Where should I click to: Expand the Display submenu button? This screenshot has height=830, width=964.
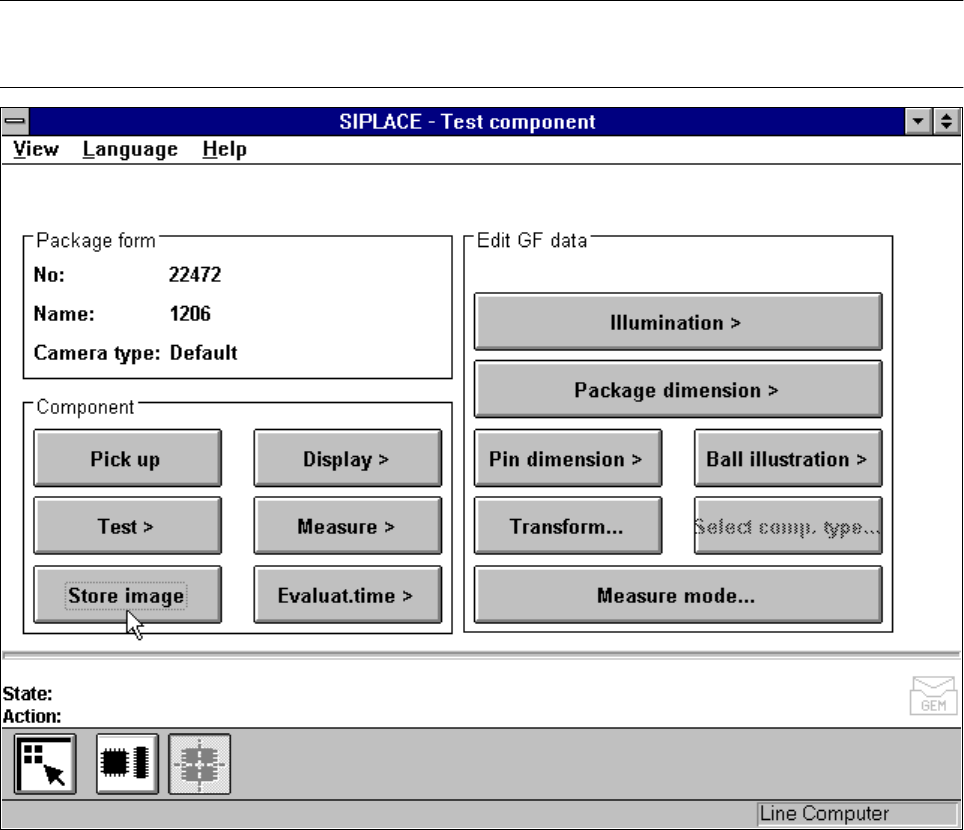point(347,459)
